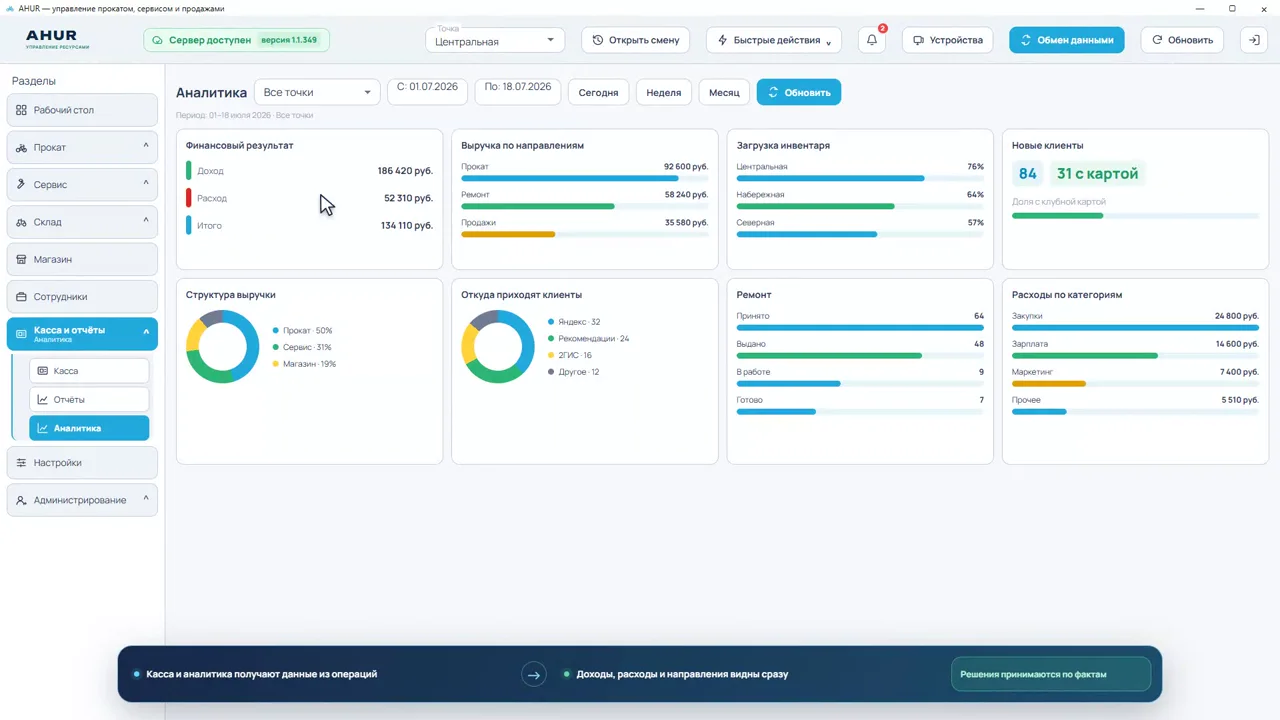
Task: Click the notifications bell icon
Action: (872, 40)
